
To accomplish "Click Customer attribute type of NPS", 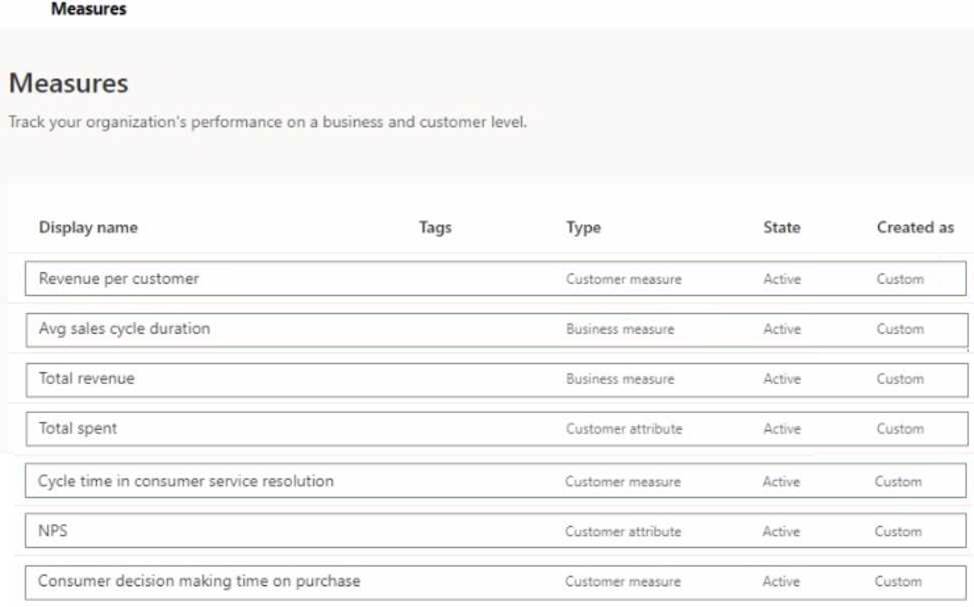I will tap(623, 532).
